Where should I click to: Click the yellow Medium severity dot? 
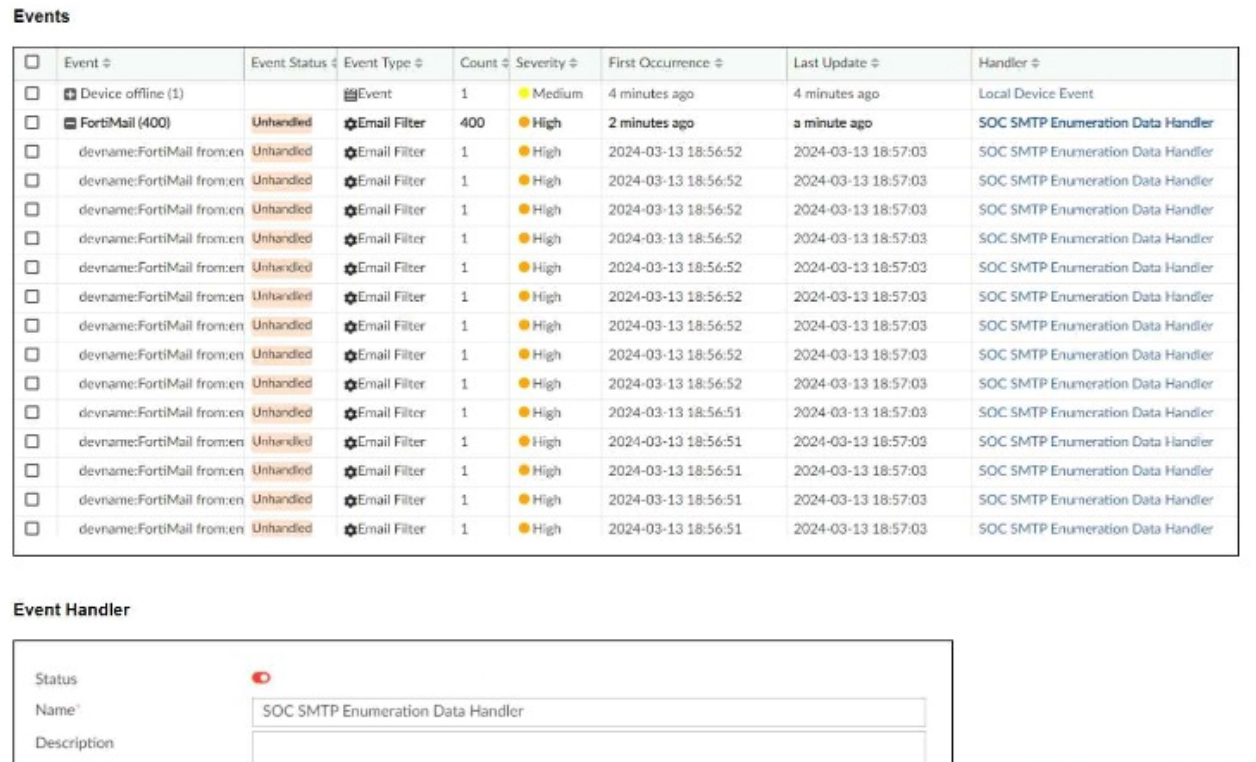[x=523, y=94]
